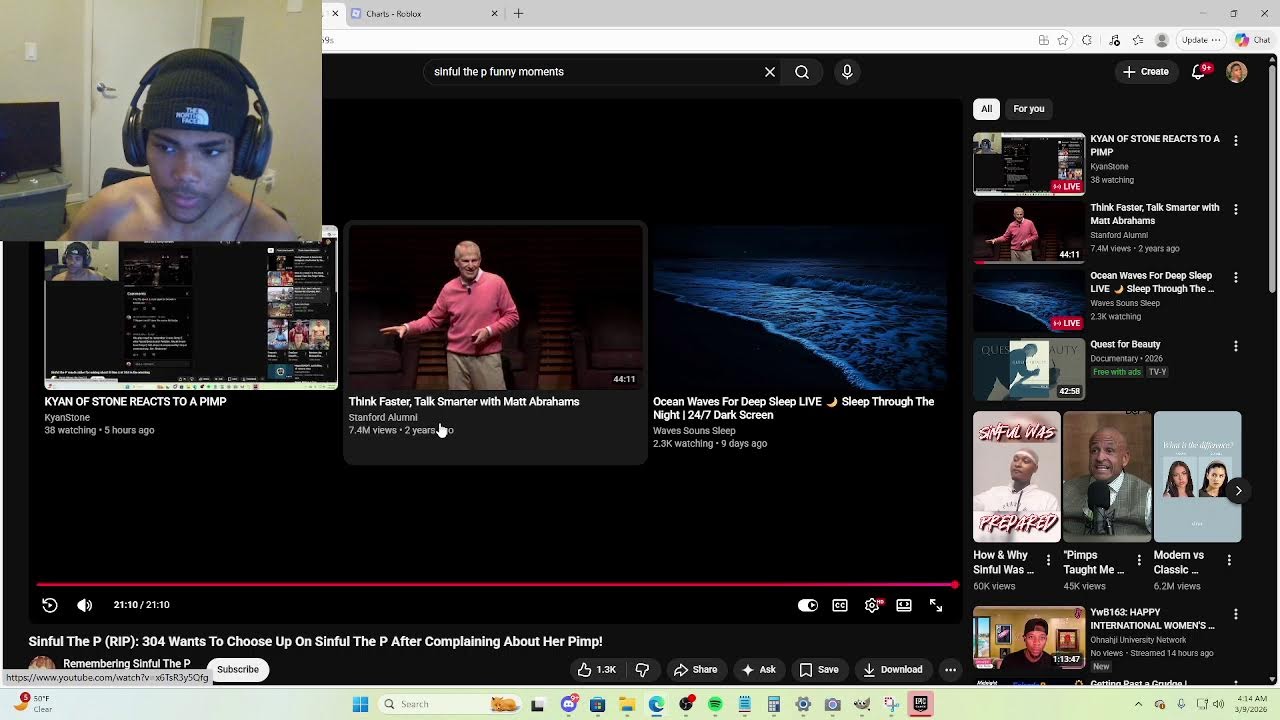Open options for Ocean Waves sidebar video
The image size is (1280, 720).
tap(1236, 277)
